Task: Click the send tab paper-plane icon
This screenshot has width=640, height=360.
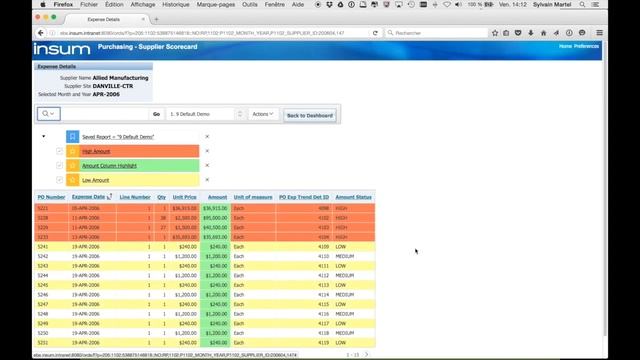Action: point(556,33)
